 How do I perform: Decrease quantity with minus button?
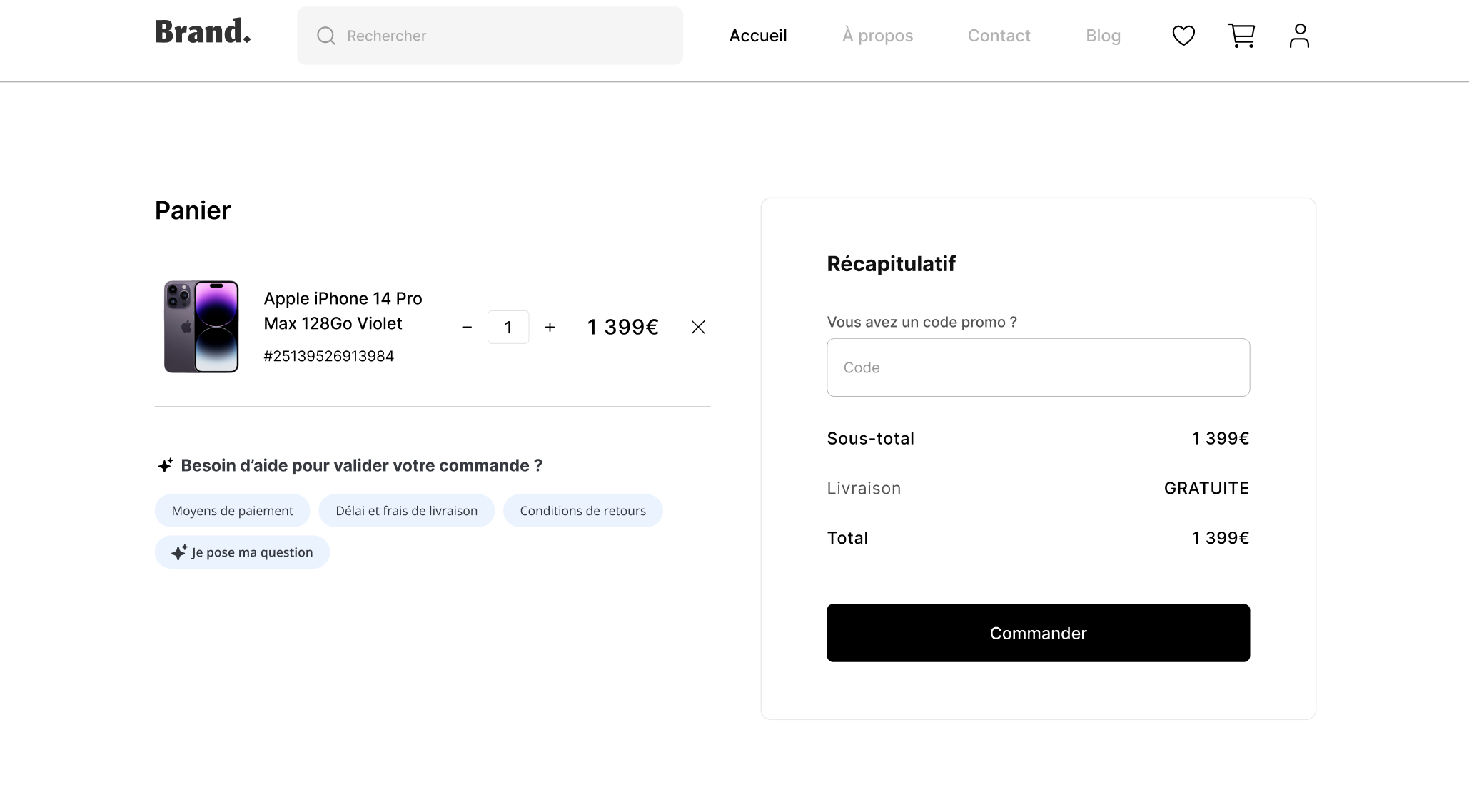[x=467, y=327]
